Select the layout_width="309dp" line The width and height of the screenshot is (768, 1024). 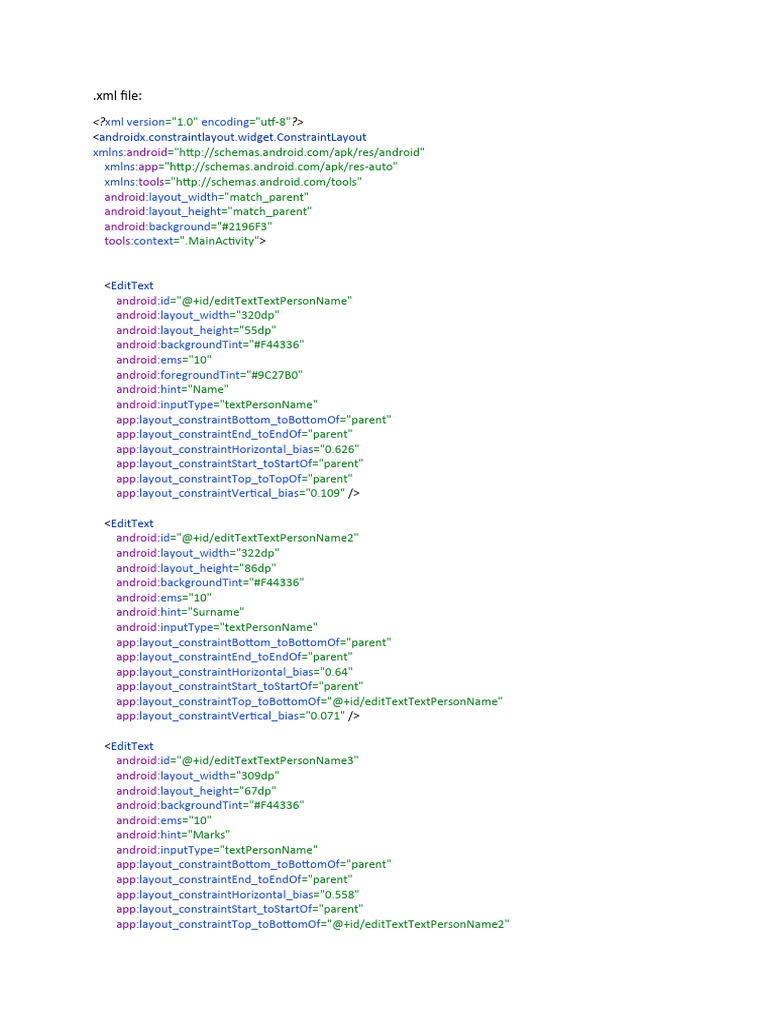[198, 776]
